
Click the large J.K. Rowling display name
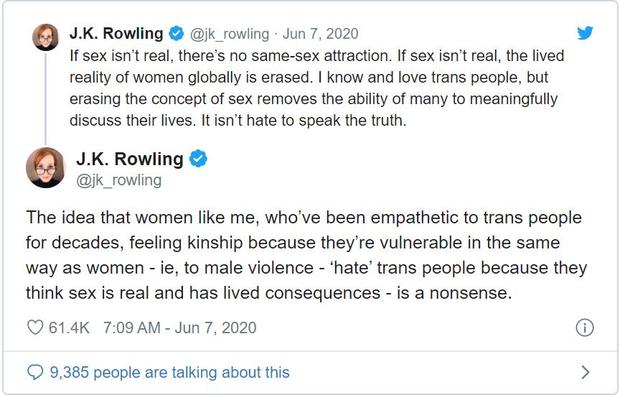pos(130,159)
